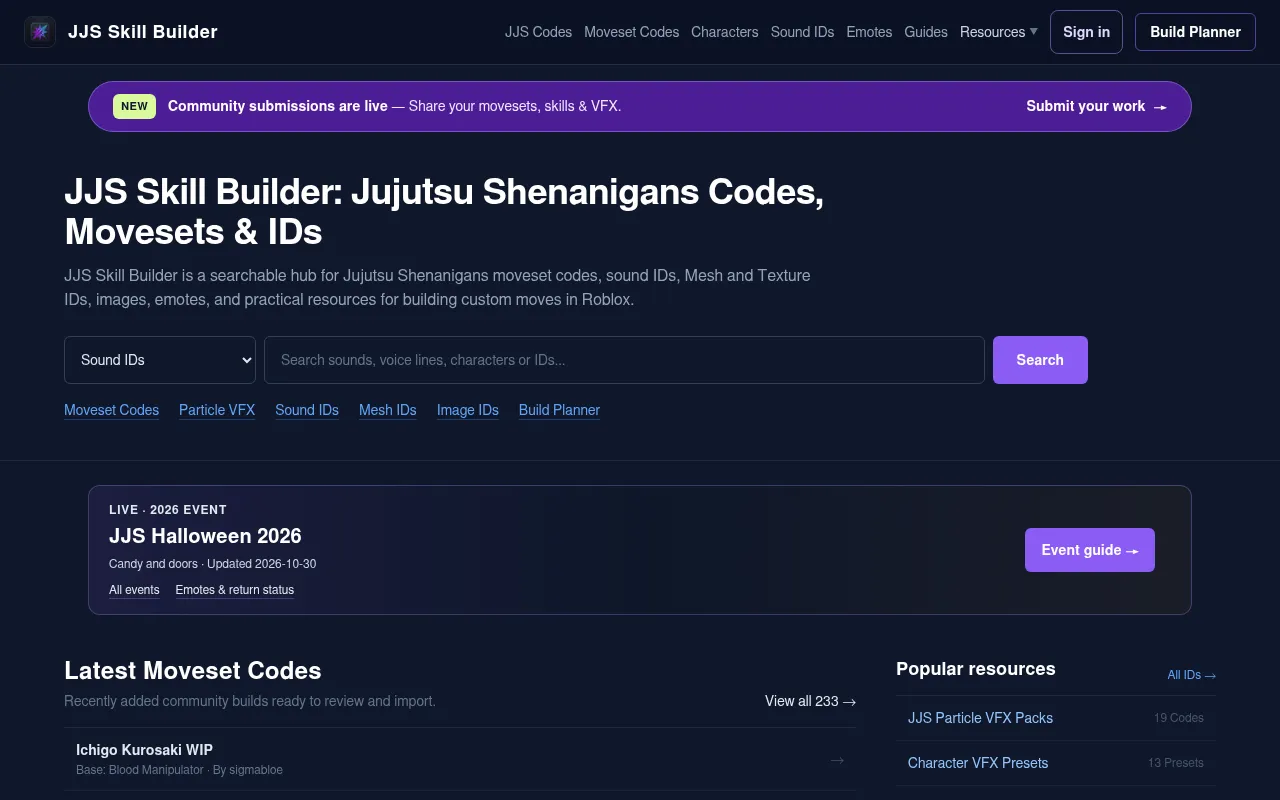Follow the Moveset Codes quick link

pos(111,410)
